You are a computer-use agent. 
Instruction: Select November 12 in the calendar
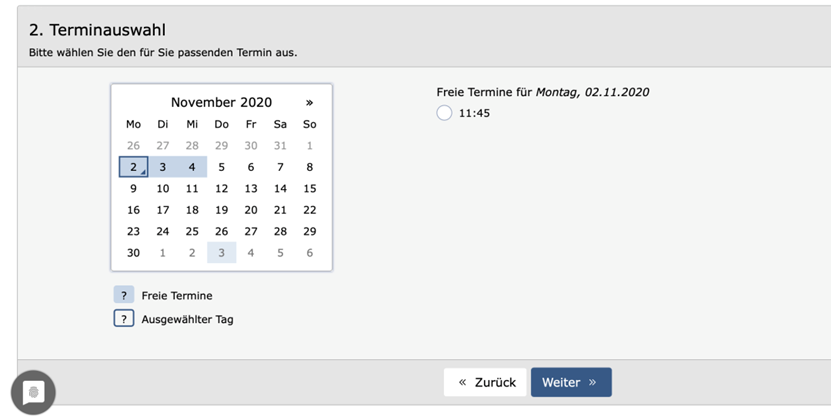[x=222, y=189]
